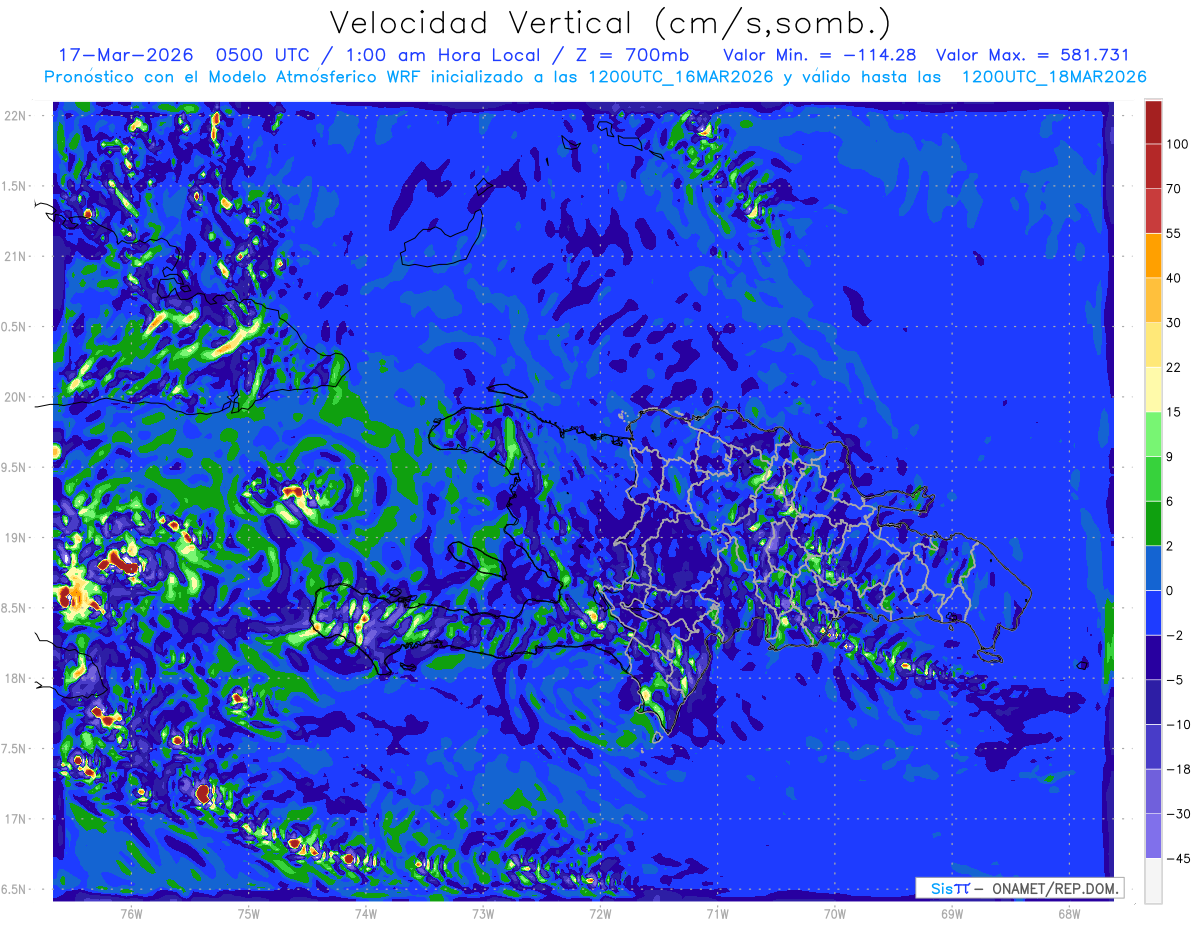This screenshot has height=927, width=1200.
Task: Click the dark red color band above 100
Action: tap(1153, 122)
